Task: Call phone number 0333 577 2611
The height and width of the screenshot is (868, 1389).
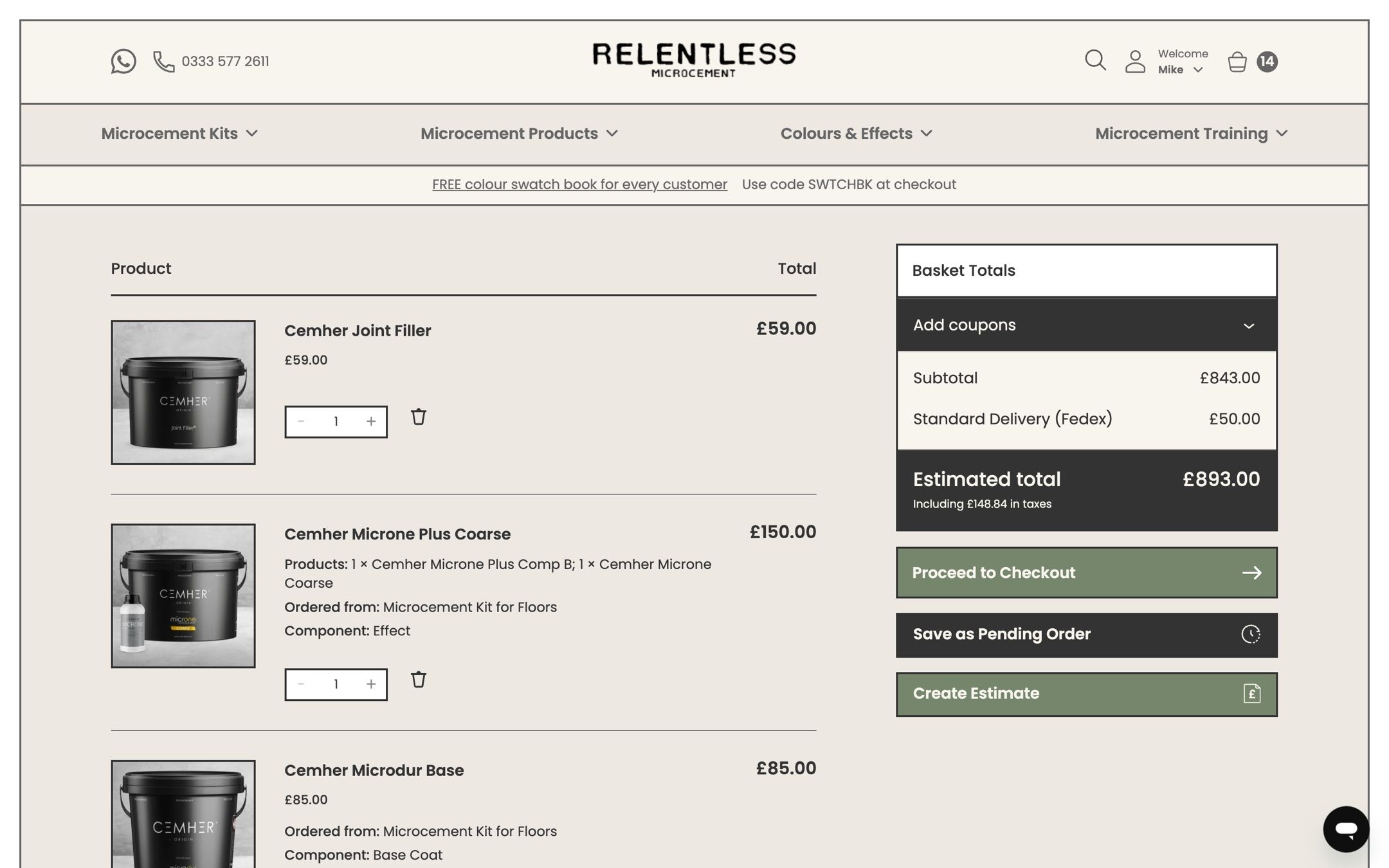Action: tap(225, 61)
